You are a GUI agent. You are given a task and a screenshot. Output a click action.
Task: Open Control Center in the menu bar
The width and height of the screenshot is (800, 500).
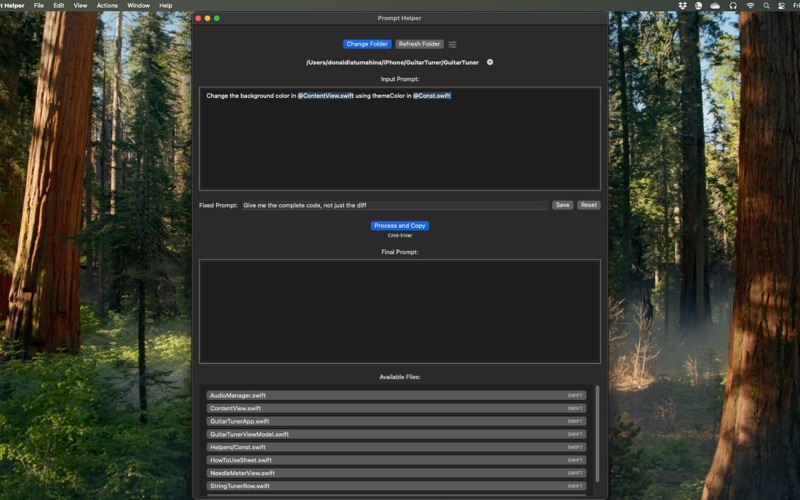point(781,6)
